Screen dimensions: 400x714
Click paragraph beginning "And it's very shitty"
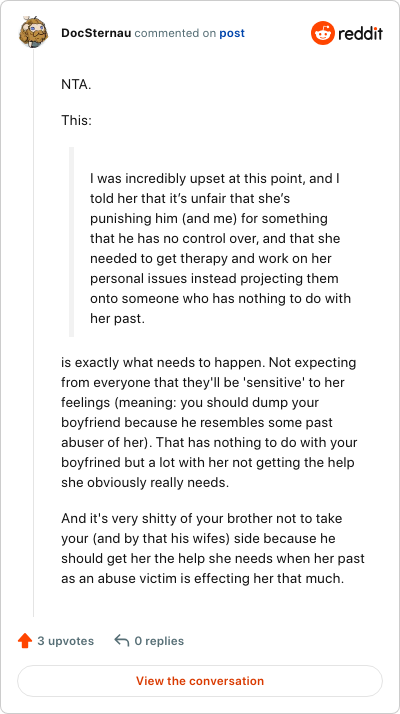point(213,549)
